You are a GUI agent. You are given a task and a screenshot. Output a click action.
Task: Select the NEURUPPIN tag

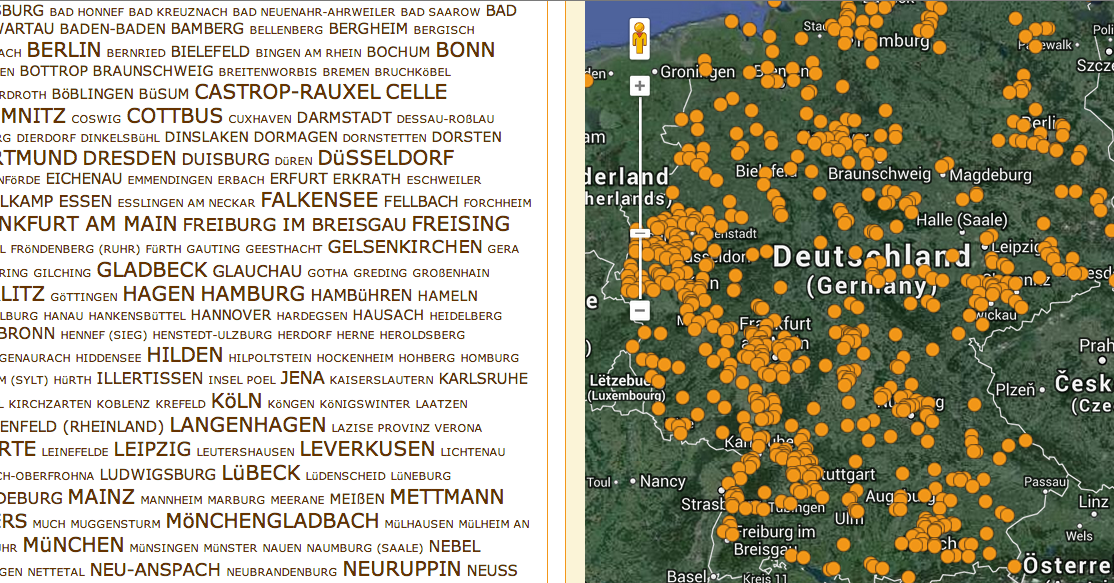pos(401,569)
